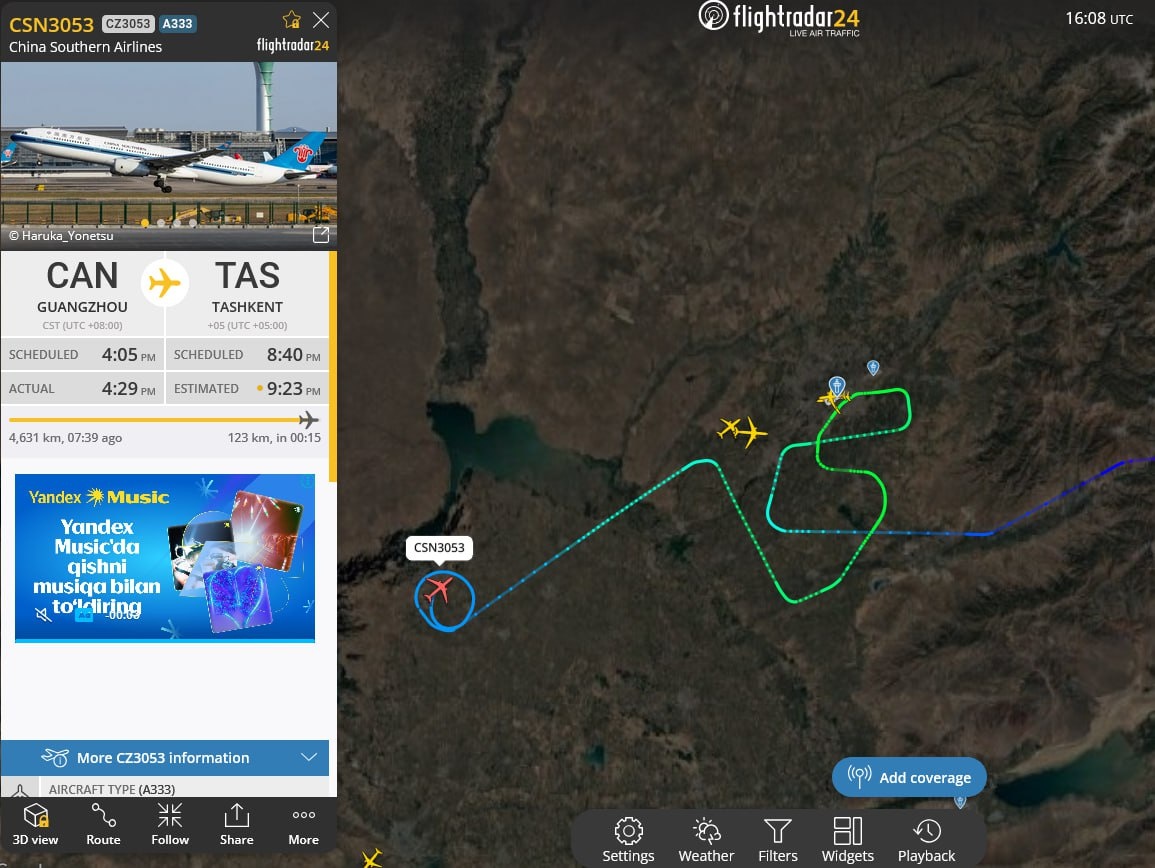This screenshot has height=868, width=1155.
Task: Share this flight
Action: point(236,825)
